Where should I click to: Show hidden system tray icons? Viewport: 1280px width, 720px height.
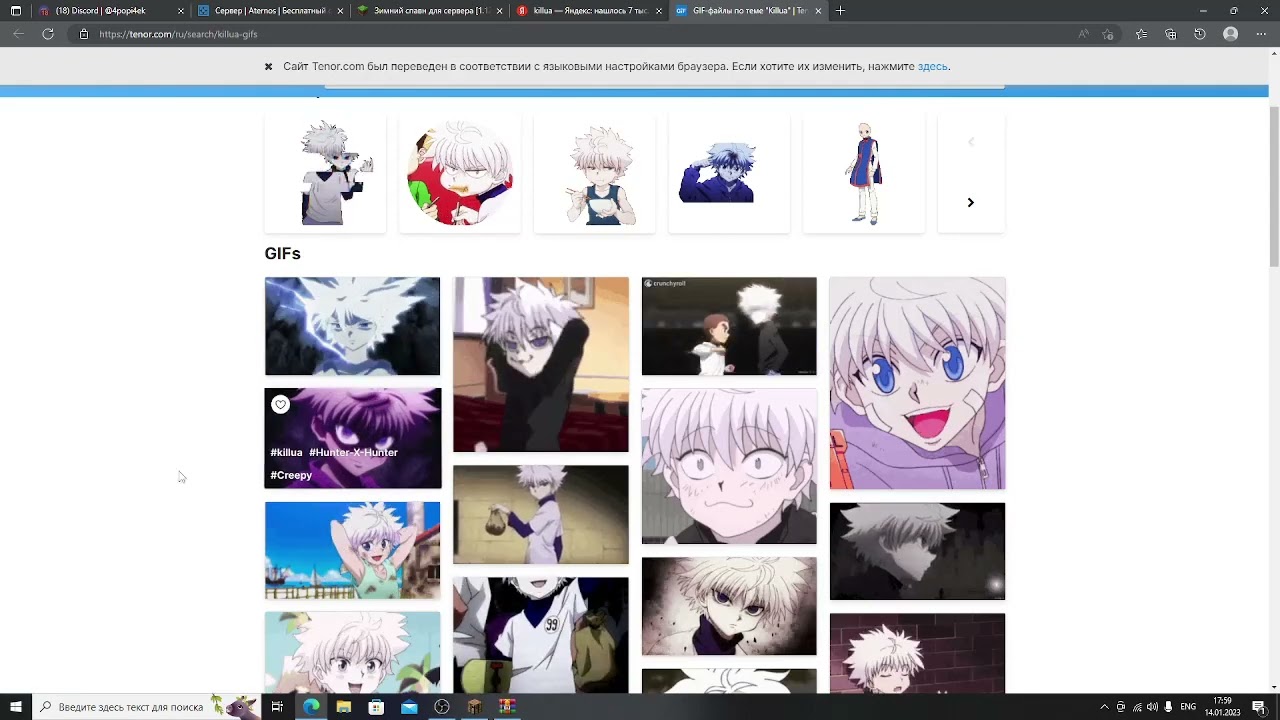coord(1104,707)
